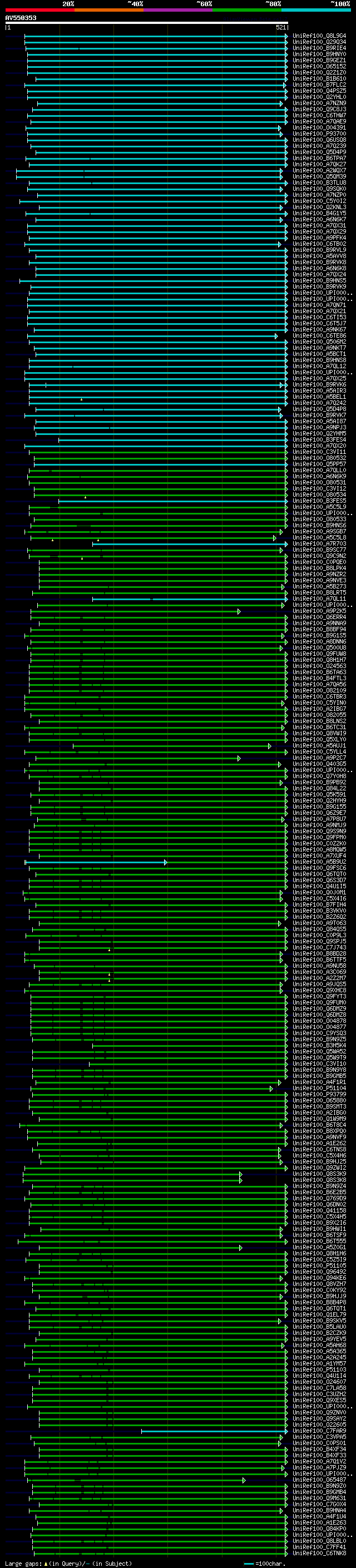Click the UniRef100_Q5PP57 label
Viewport: 356px width, 1568px height.
(319, 464)
